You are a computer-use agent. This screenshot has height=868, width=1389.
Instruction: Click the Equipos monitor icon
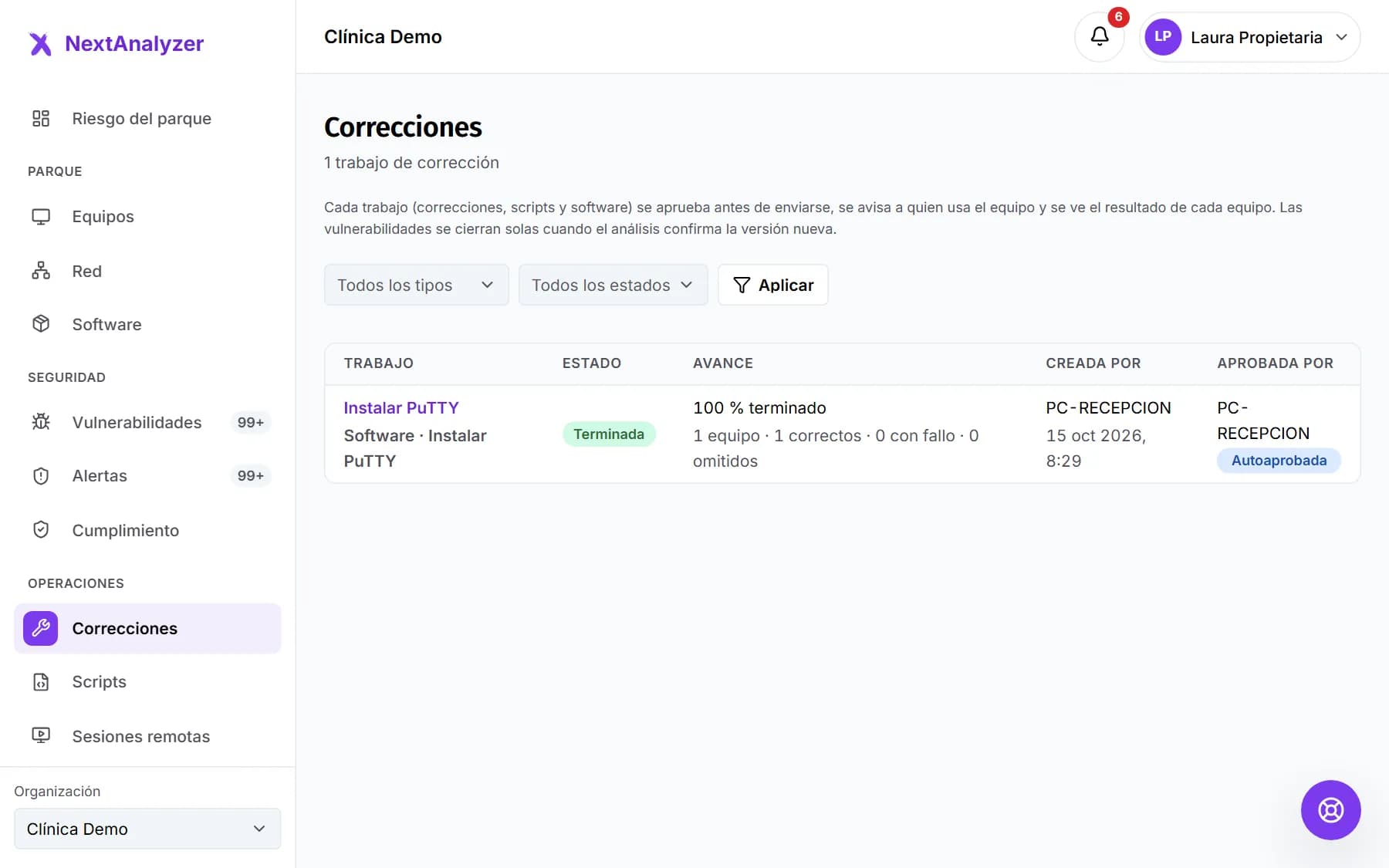pyautogui.click(x=41, y=217)
